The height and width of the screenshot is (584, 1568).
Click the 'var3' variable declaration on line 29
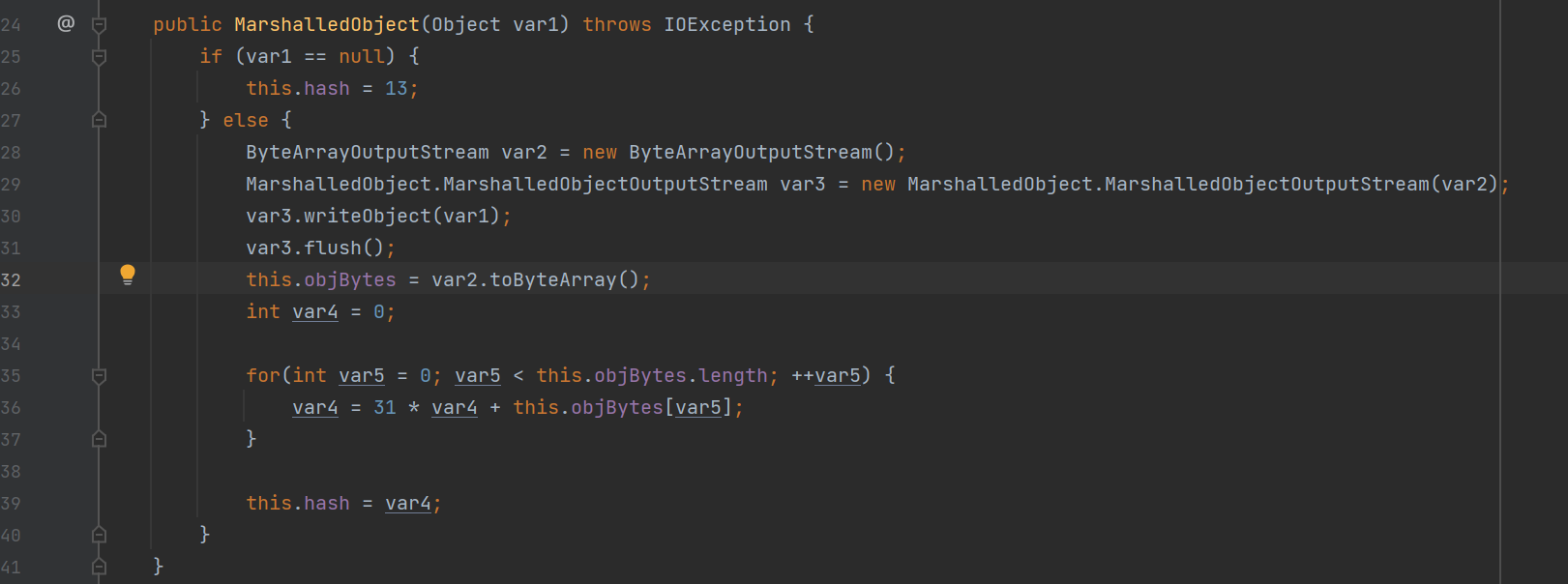tap(803, 184)
